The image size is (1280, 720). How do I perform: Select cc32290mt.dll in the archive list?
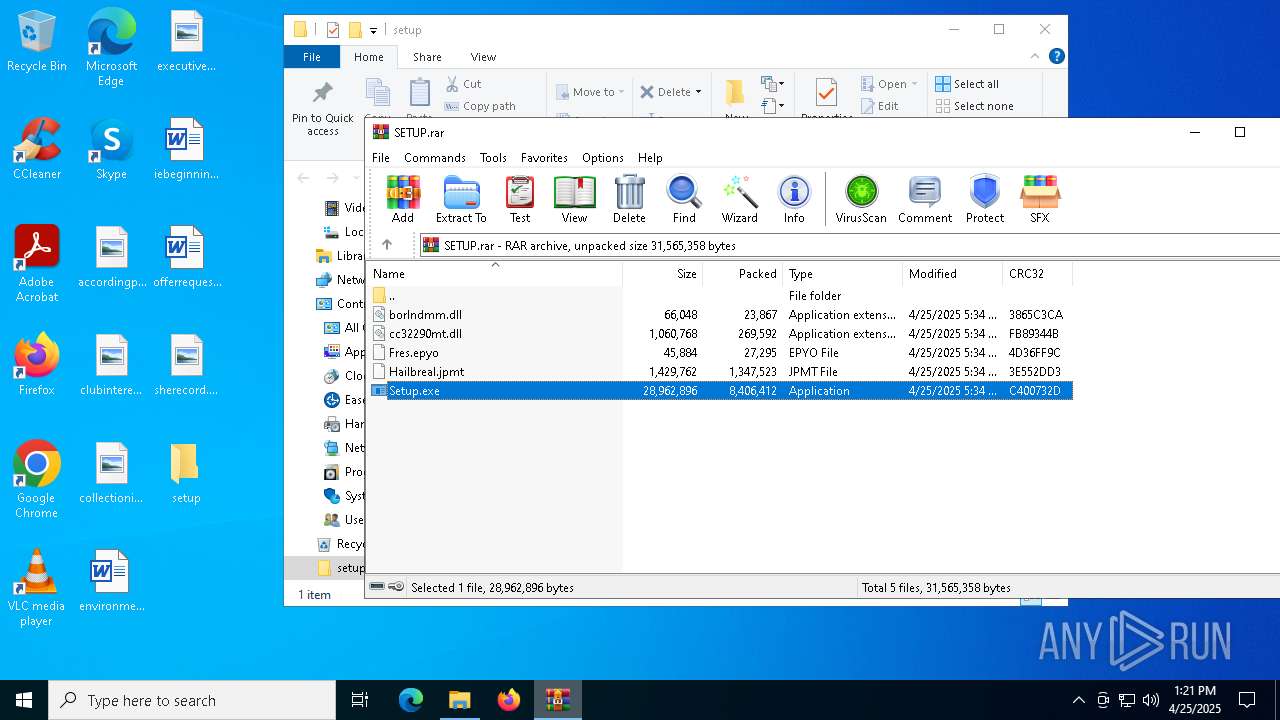(x=720, y=333)
